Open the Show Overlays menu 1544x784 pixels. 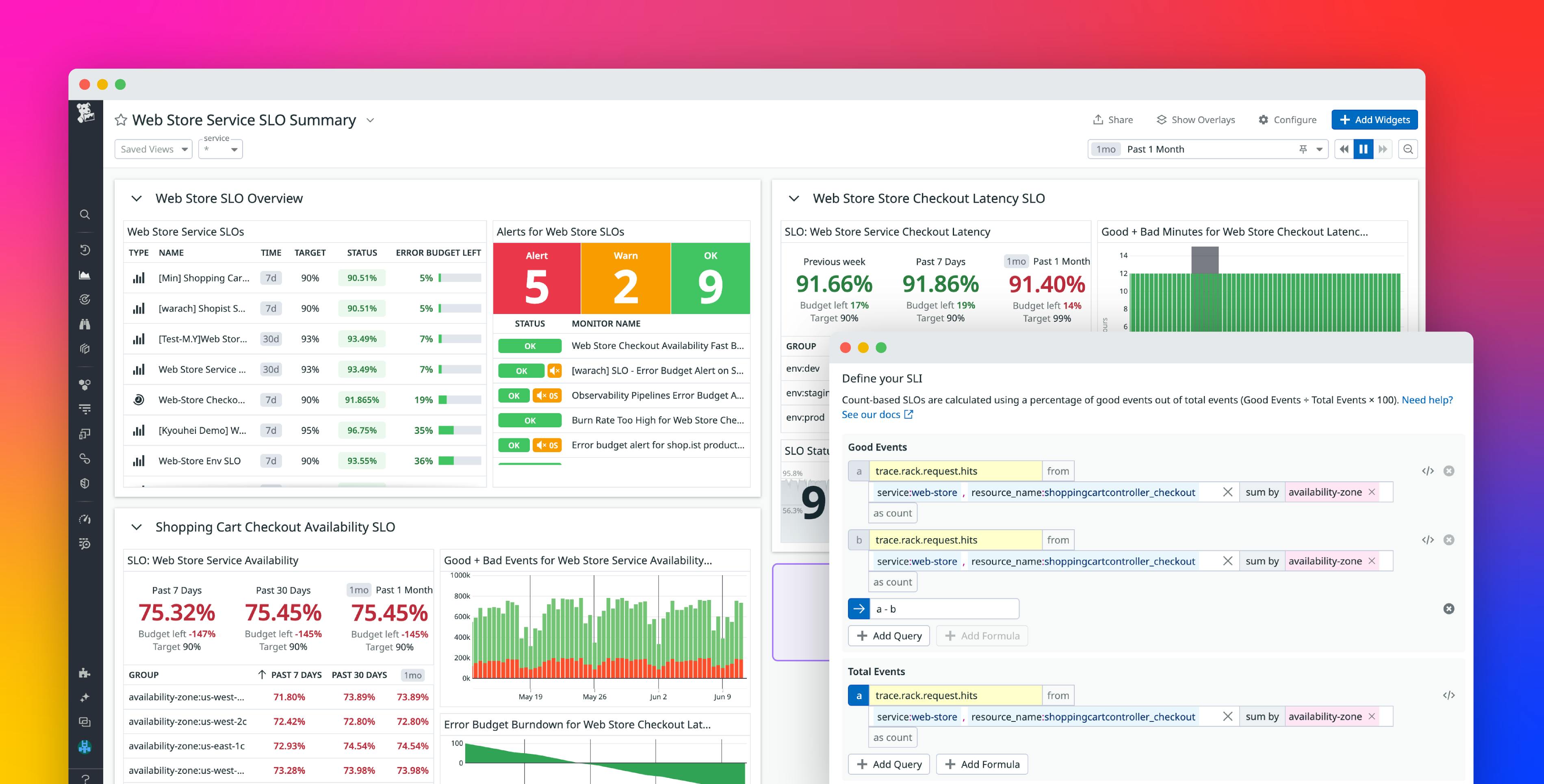1195,119
